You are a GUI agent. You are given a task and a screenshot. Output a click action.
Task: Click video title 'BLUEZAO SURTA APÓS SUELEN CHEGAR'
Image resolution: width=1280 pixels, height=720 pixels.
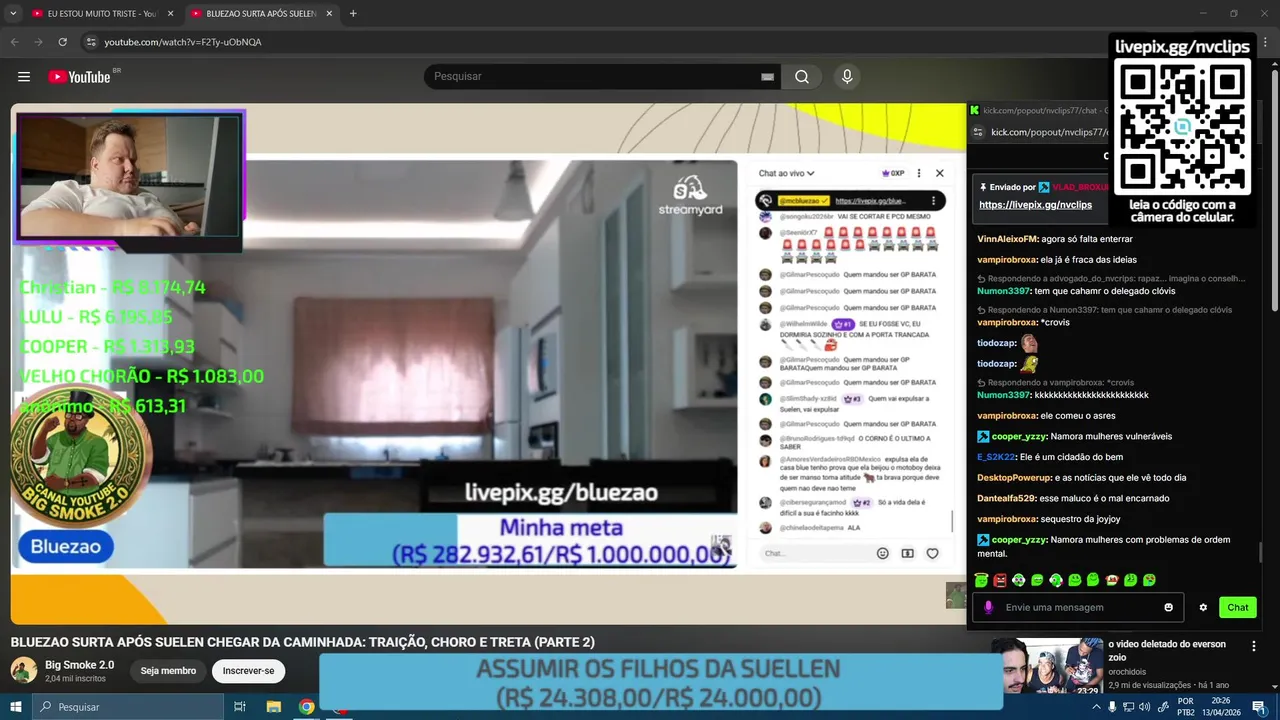[x=303, y=642]
